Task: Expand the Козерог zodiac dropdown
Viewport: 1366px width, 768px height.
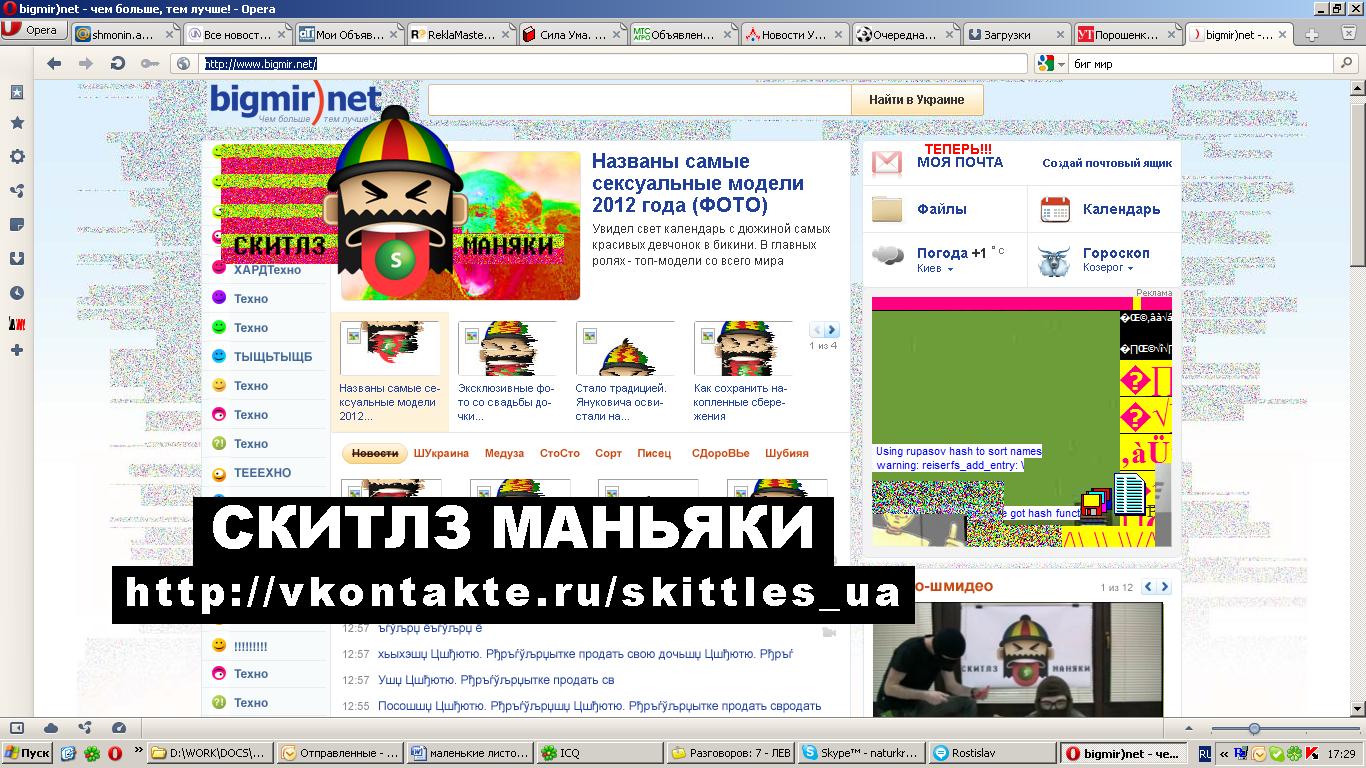Action: [x=1108, y=268]
